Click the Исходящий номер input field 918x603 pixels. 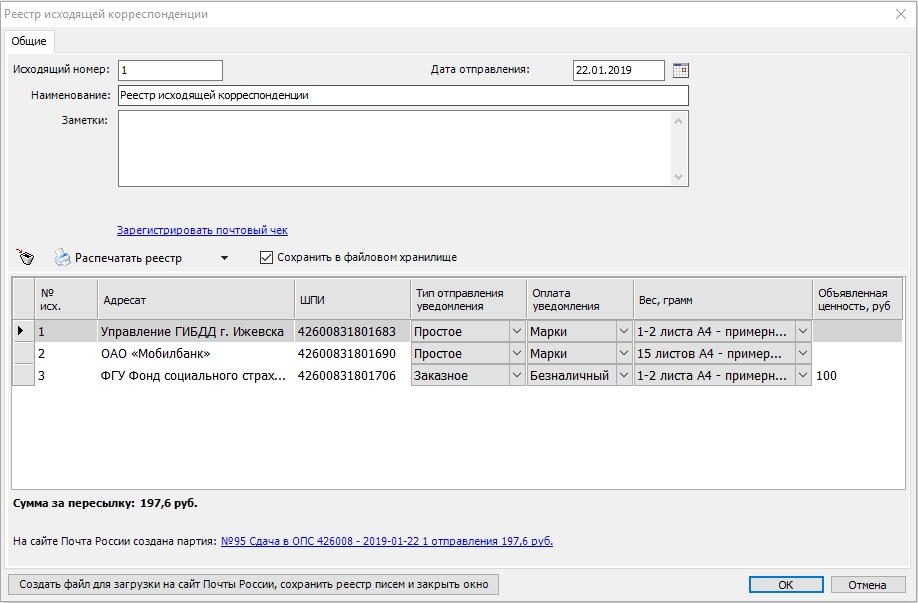[x=170, y=70]
